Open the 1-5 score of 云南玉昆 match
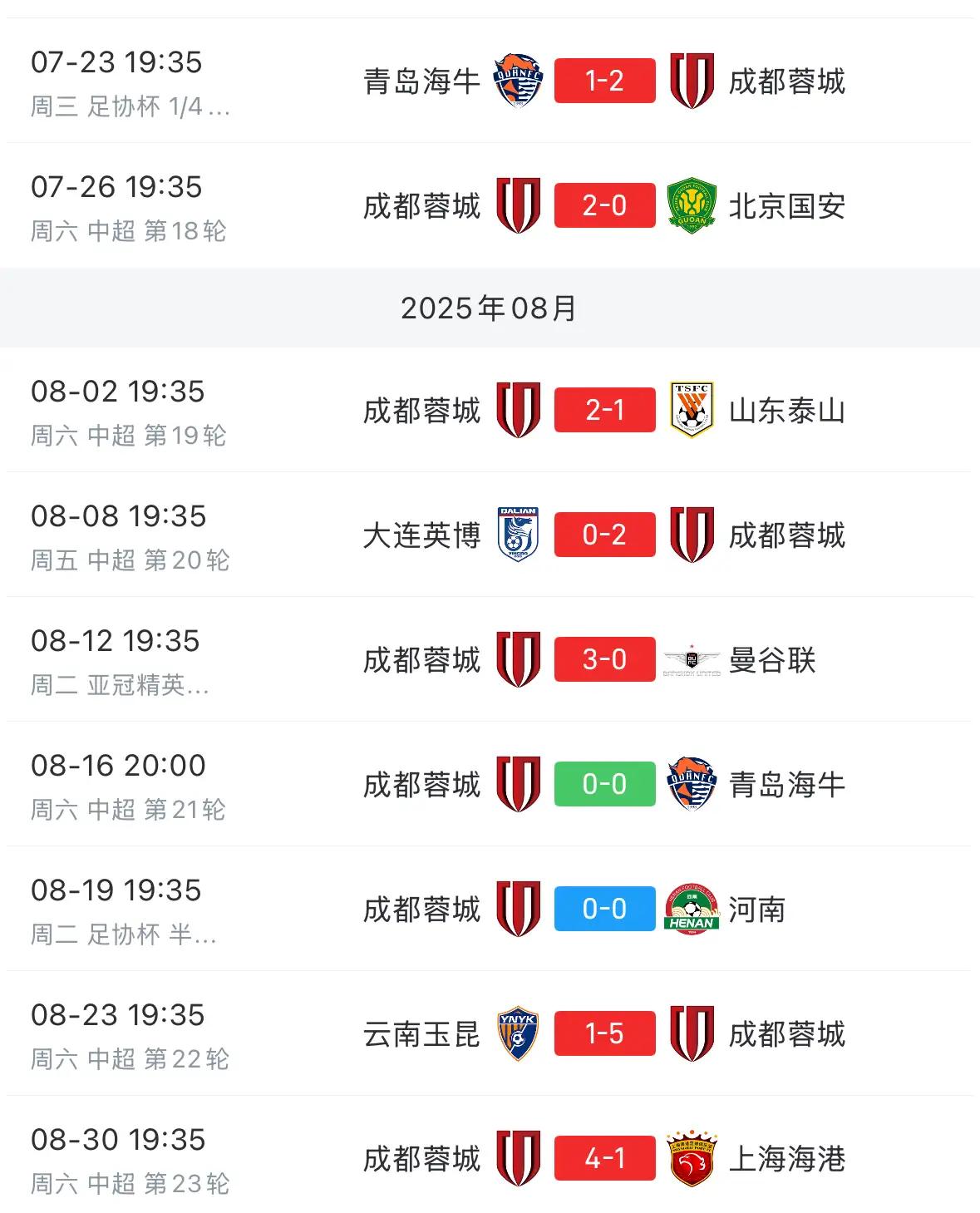Viewport: 980px width, 1213px height. coord(605,1033)
